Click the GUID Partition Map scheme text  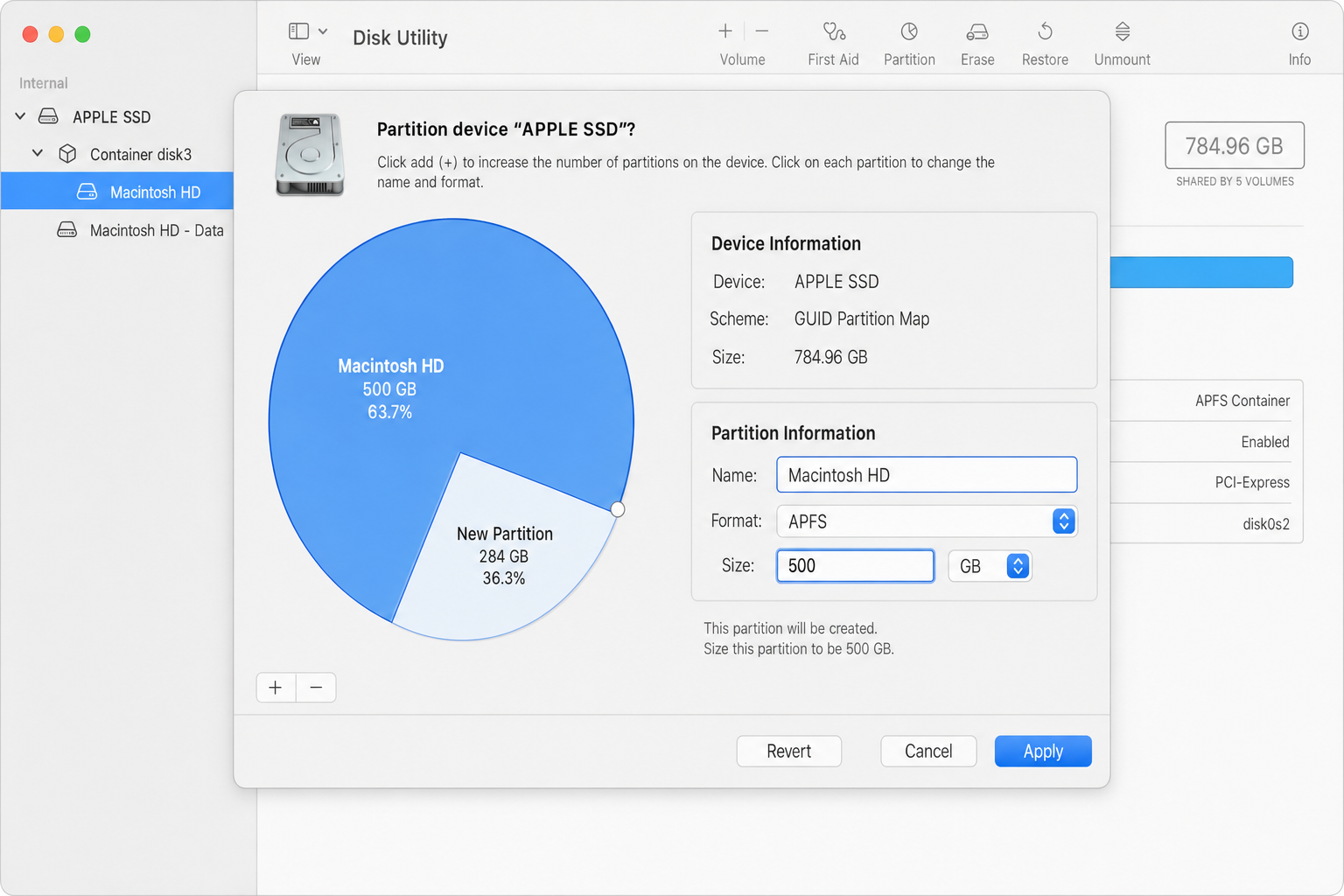tap(862, 319)
